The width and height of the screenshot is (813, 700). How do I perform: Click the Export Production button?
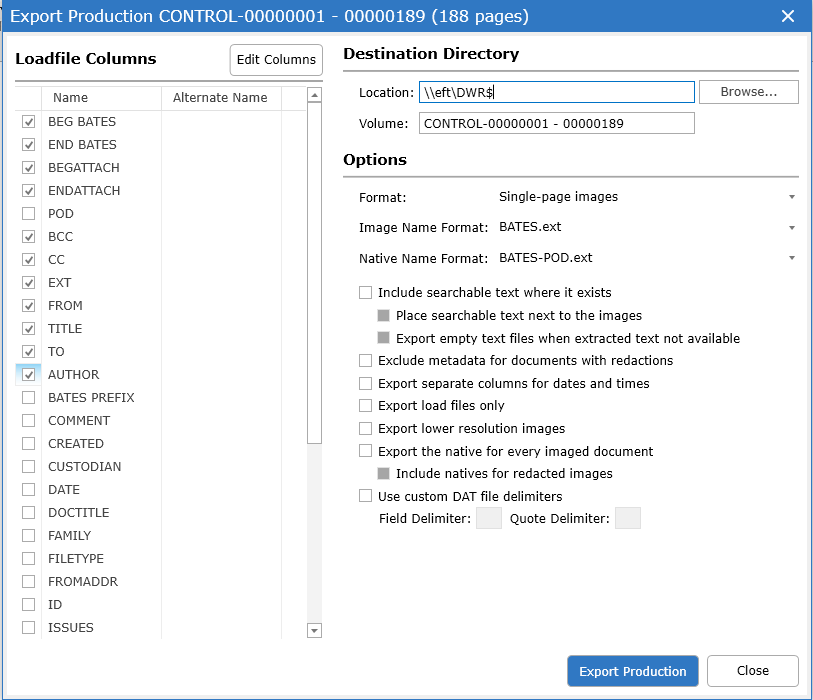633,671
